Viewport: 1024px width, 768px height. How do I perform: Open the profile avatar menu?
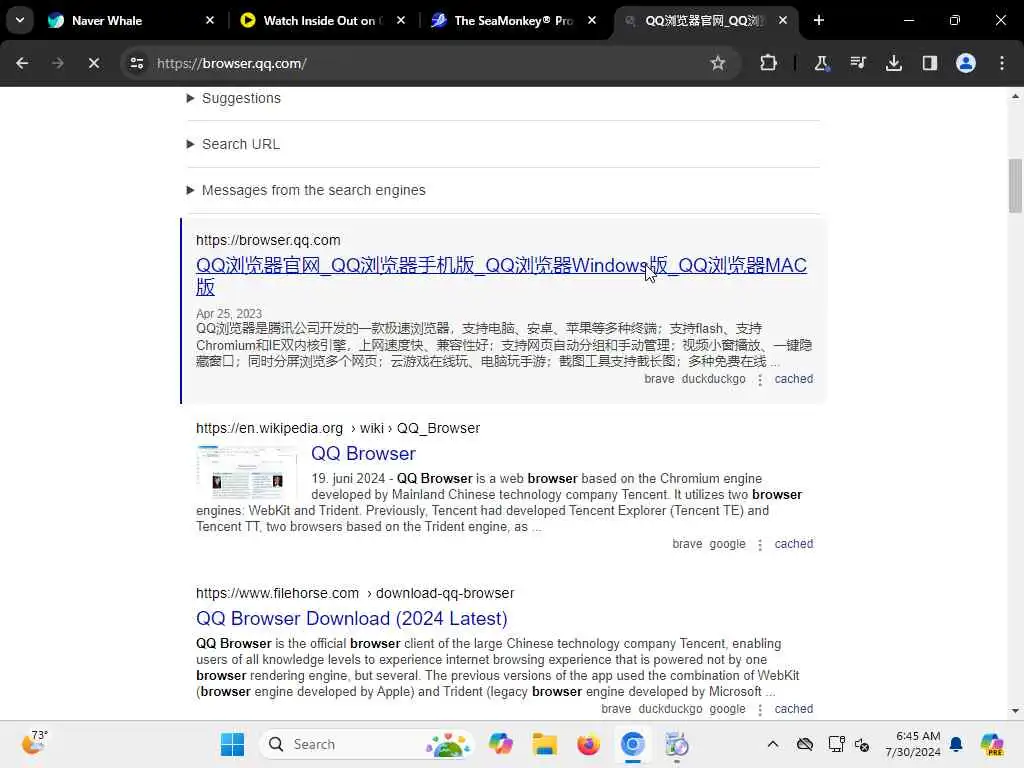tap(966, 63)
